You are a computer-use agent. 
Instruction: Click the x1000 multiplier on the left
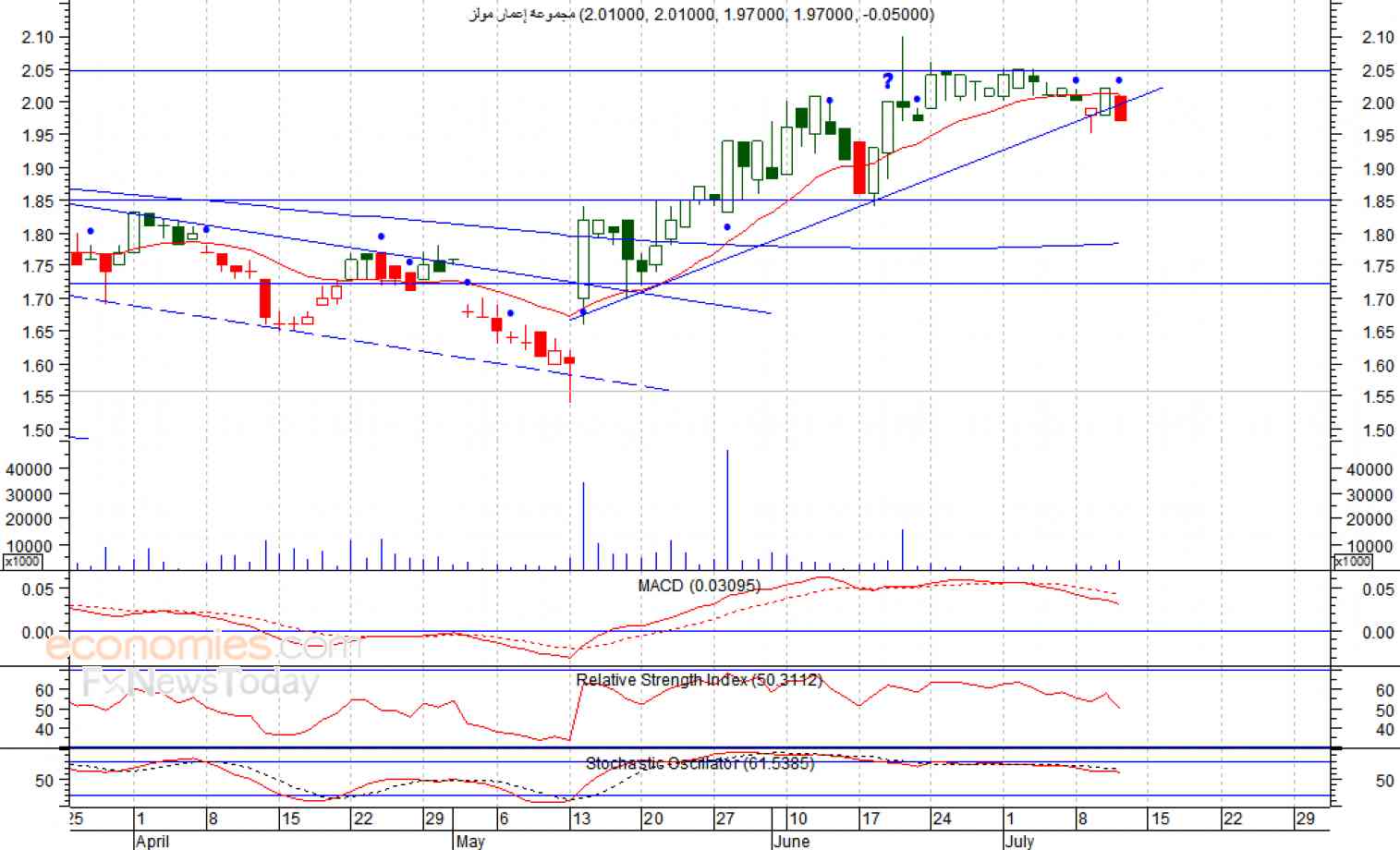coord(22,562)
